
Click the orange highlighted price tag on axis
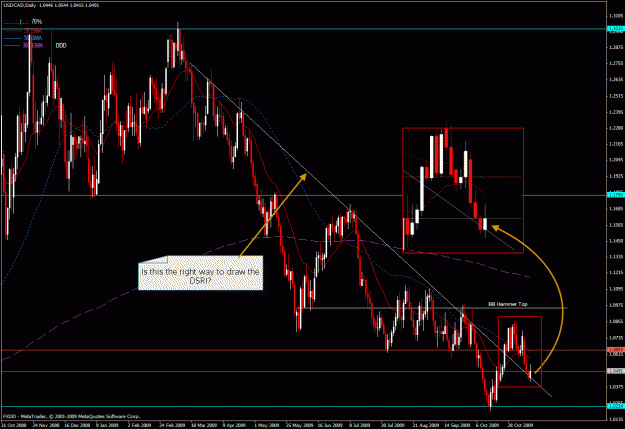[615, 350]
